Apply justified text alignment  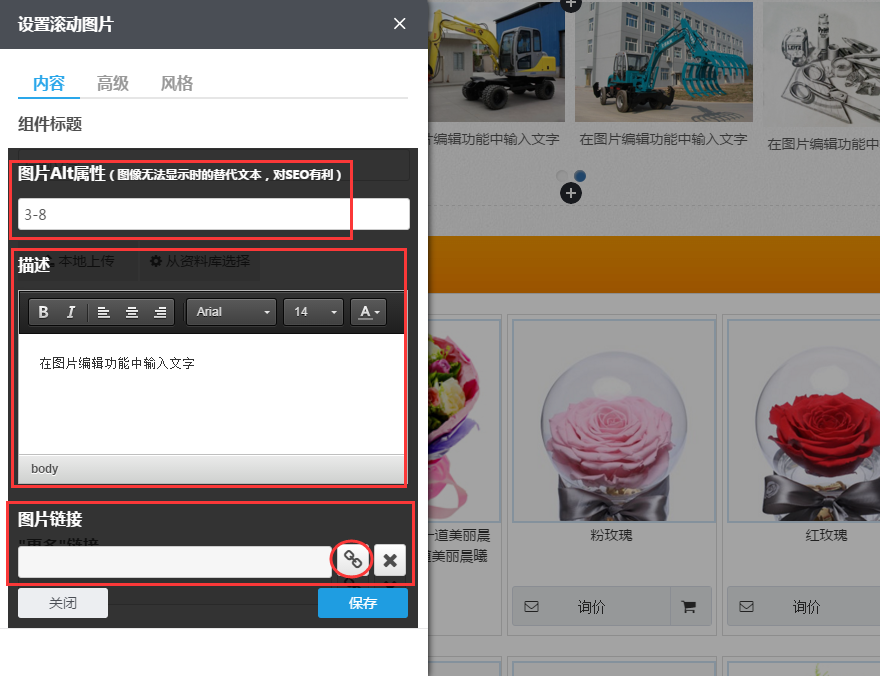pos(160,311)
